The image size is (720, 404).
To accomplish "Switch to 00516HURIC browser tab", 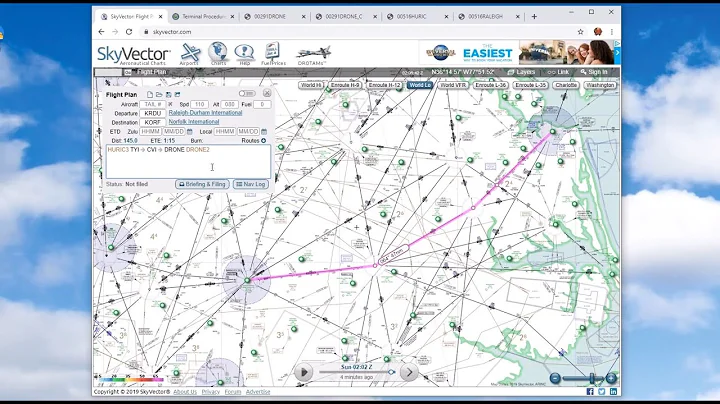I will tap(415, 17).
